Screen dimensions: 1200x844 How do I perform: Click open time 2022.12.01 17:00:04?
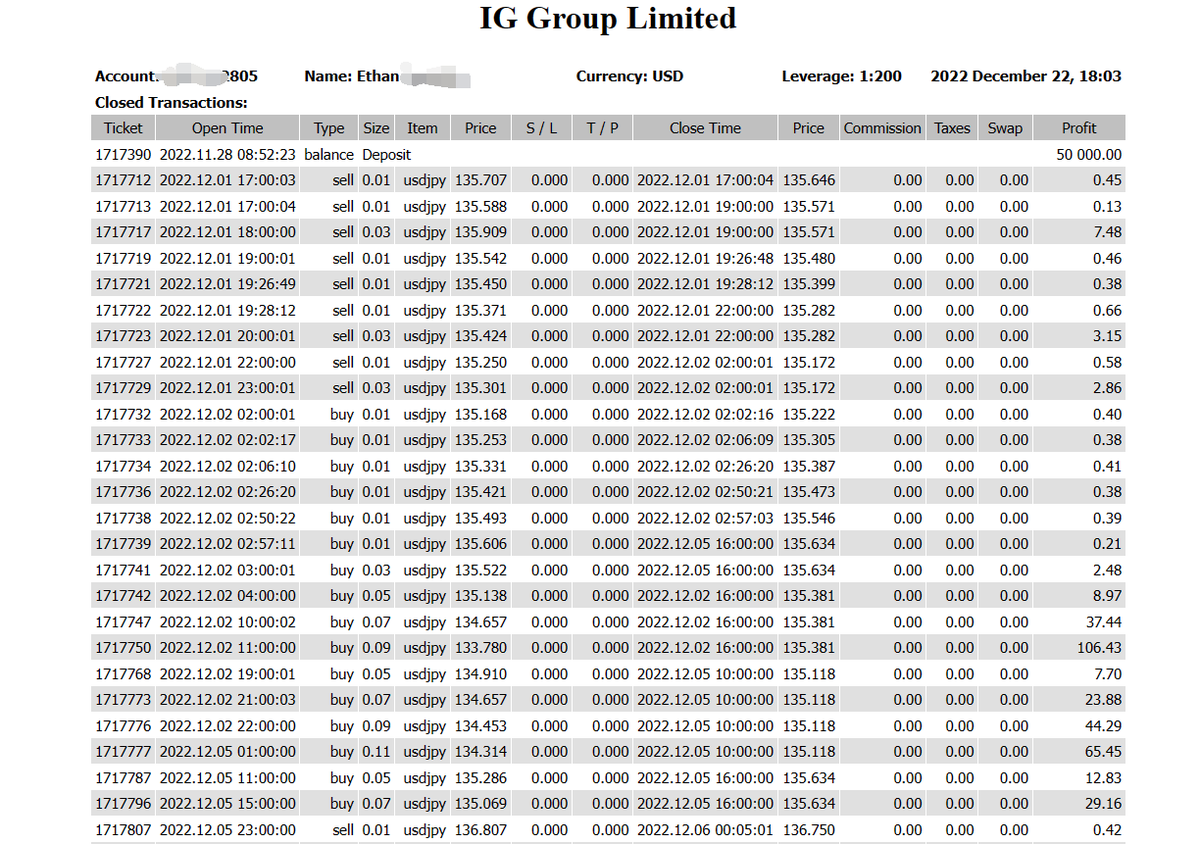pos(228,207)
